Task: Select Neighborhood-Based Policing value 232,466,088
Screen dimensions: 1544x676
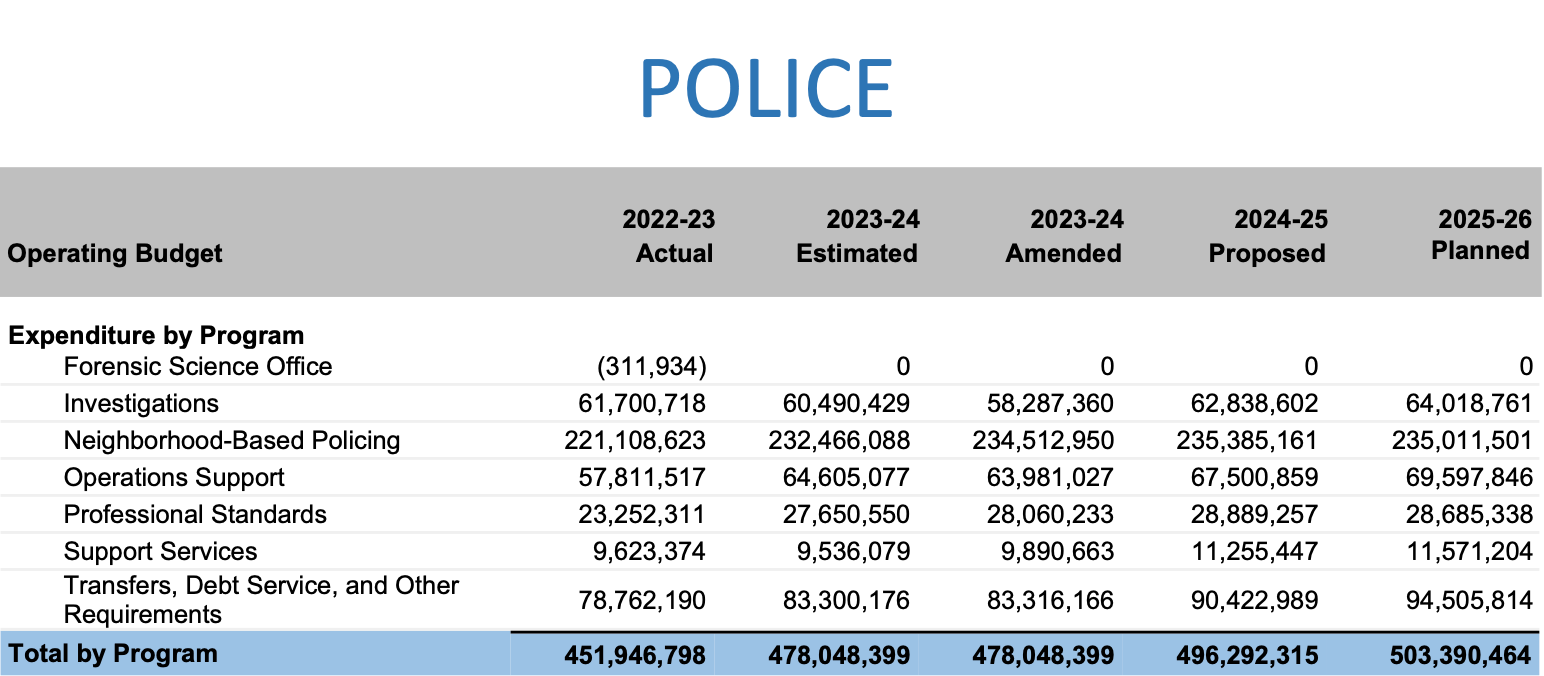Action: (840, 441)
